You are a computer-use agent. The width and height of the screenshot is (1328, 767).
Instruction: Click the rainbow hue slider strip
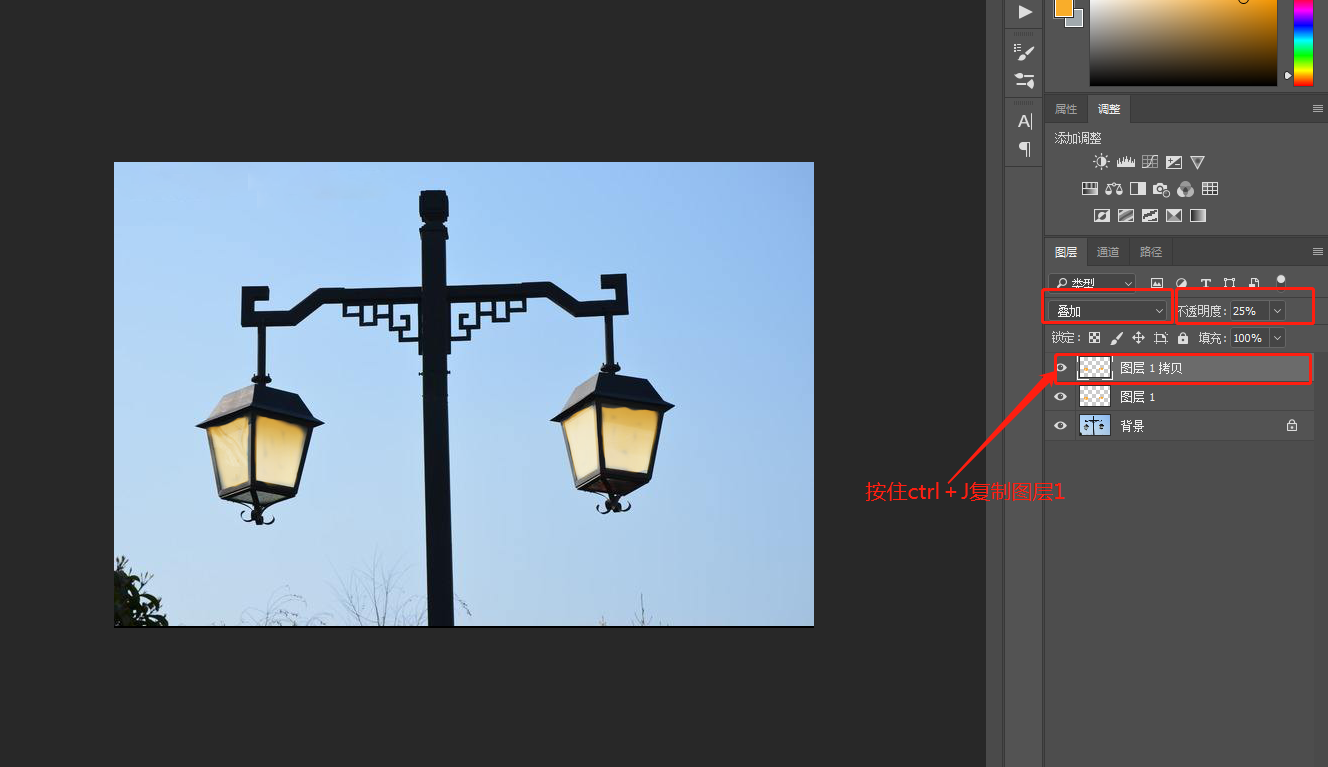click(1304, 41)
